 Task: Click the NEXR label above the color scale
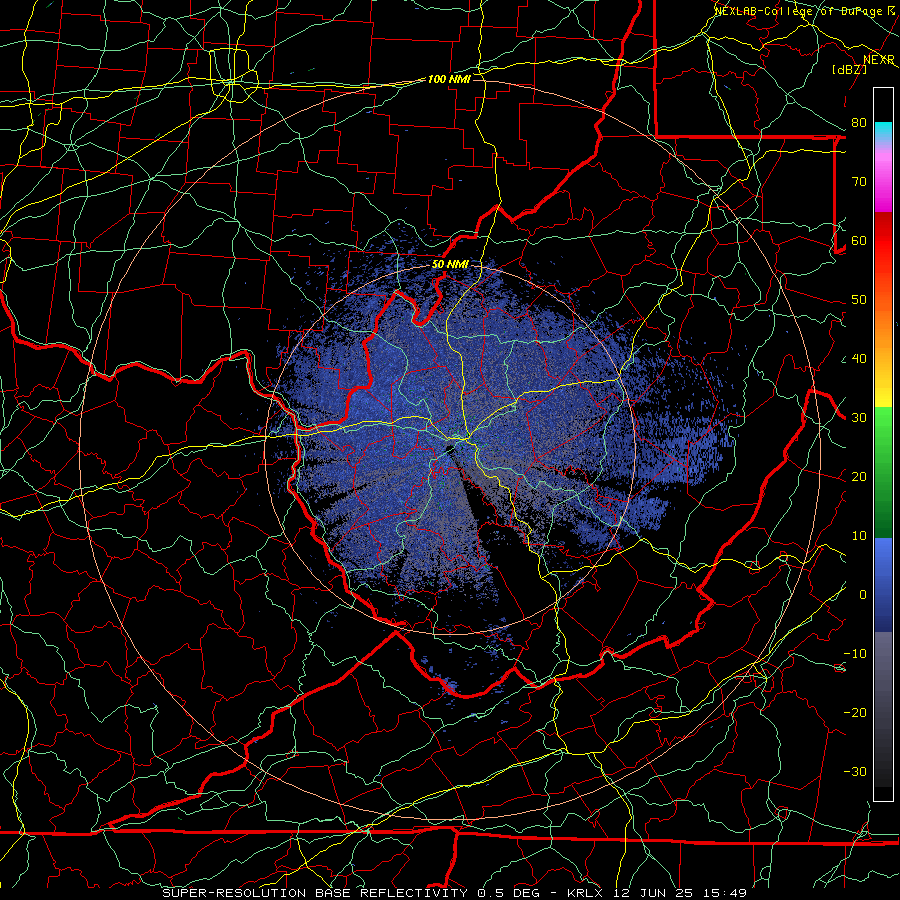(879, 59)
